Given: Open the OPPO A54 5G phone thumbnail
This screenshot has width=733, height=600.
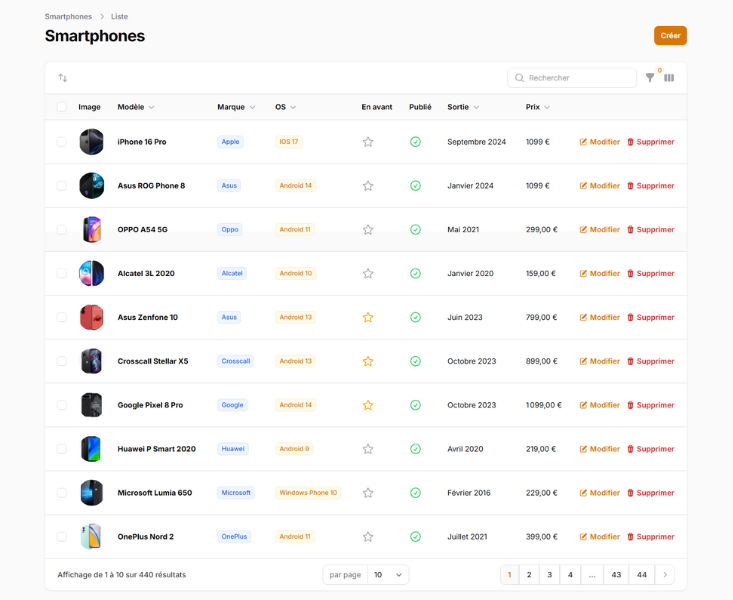Looking at the screenshot, I should click(x=92, y=230).
